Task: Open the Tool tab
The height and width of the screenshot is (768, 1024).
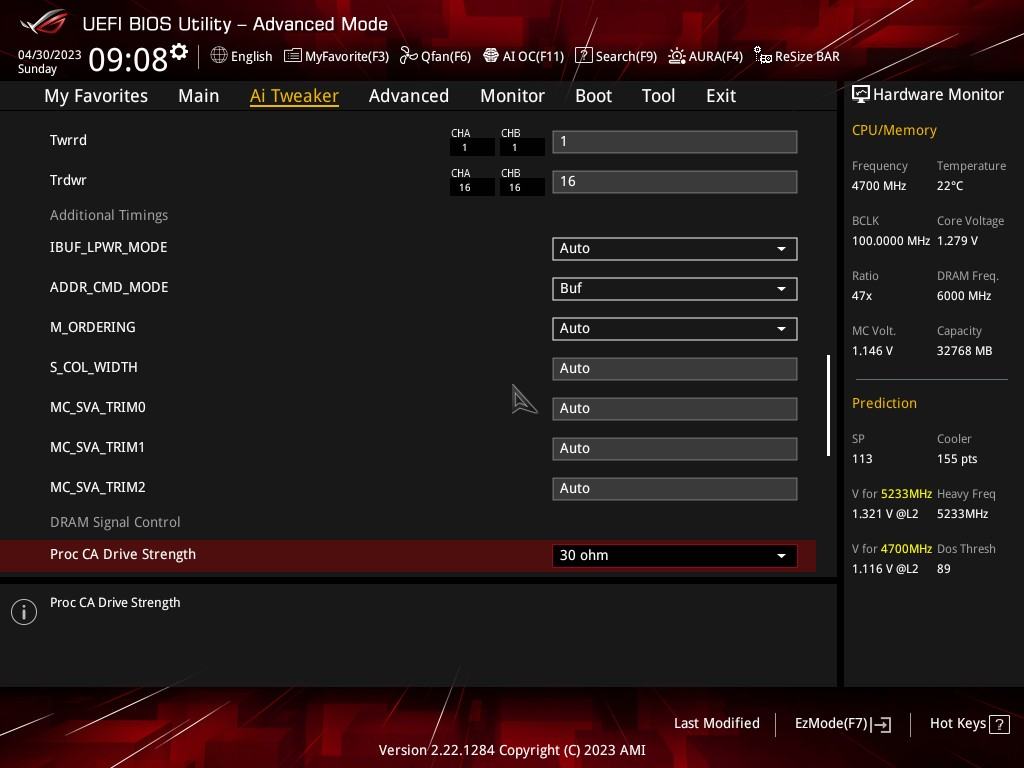Action: pyautogui.click(x=658, y=96)
